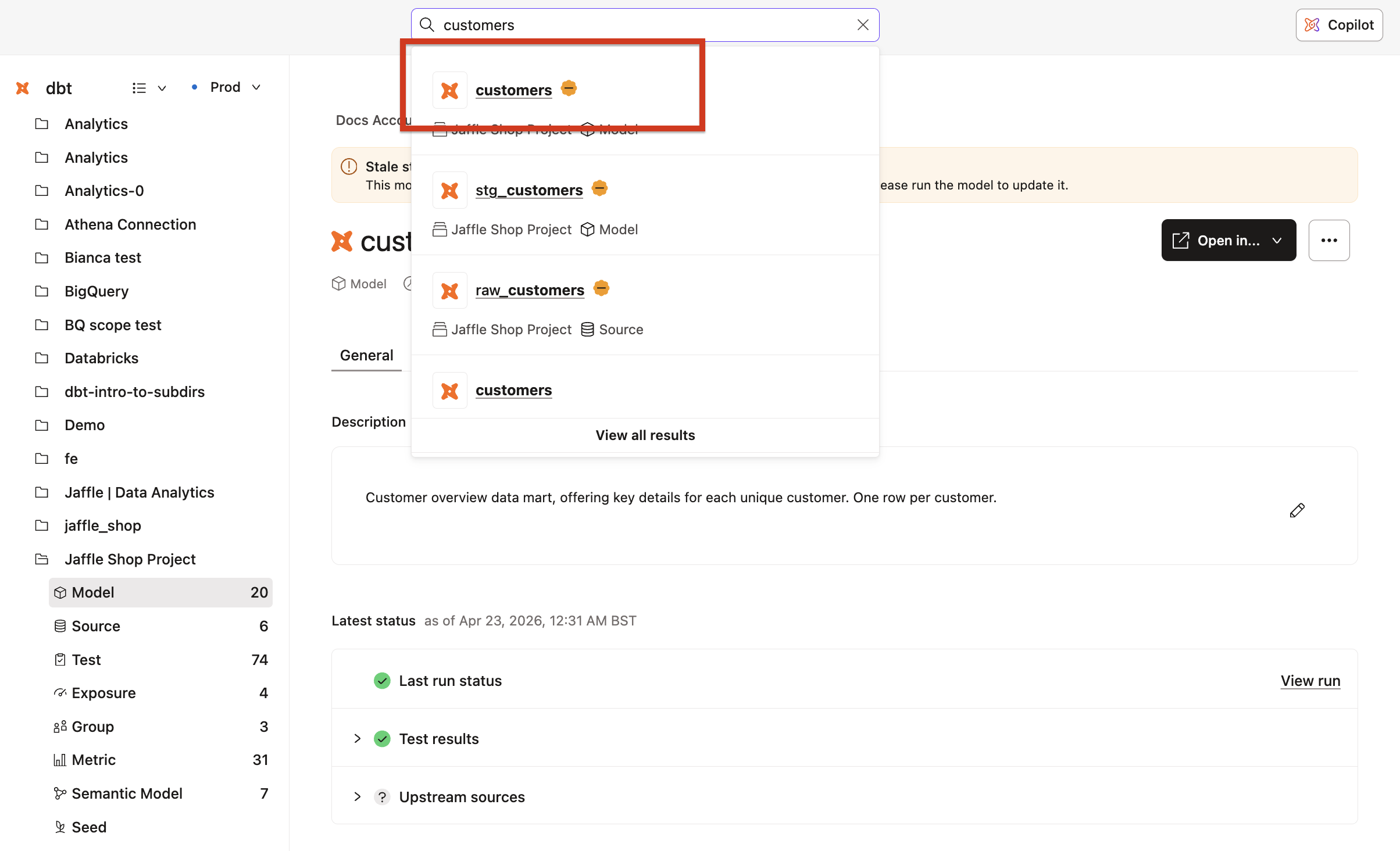Open the last customers search result
This screenshot has width=1400, height=851.
coord(513,390)
